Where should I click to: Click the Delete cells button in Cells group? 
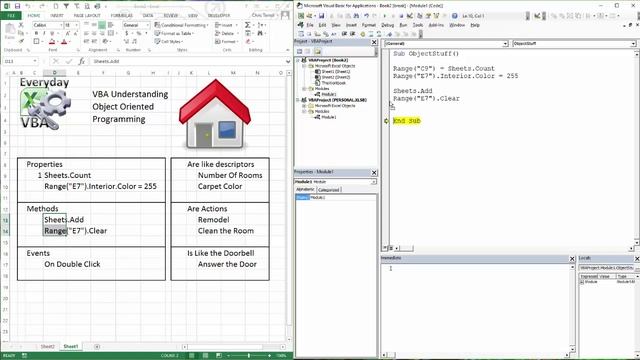point(227,33)
